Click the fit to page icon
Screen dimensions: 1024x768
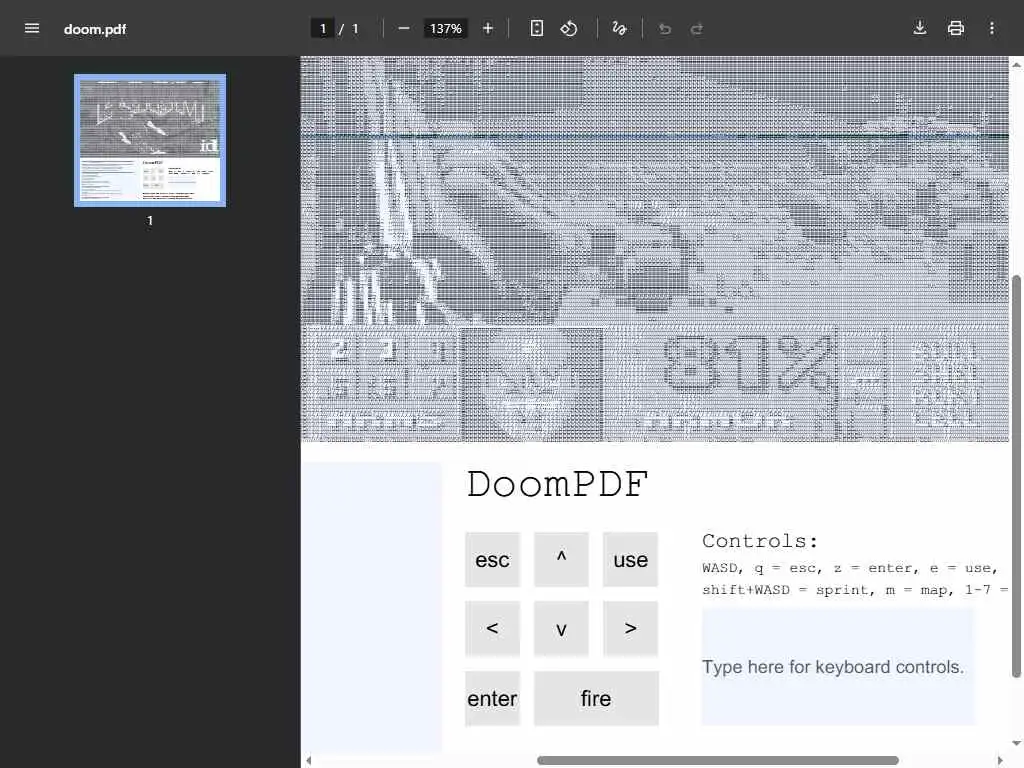tap(536, 28)
